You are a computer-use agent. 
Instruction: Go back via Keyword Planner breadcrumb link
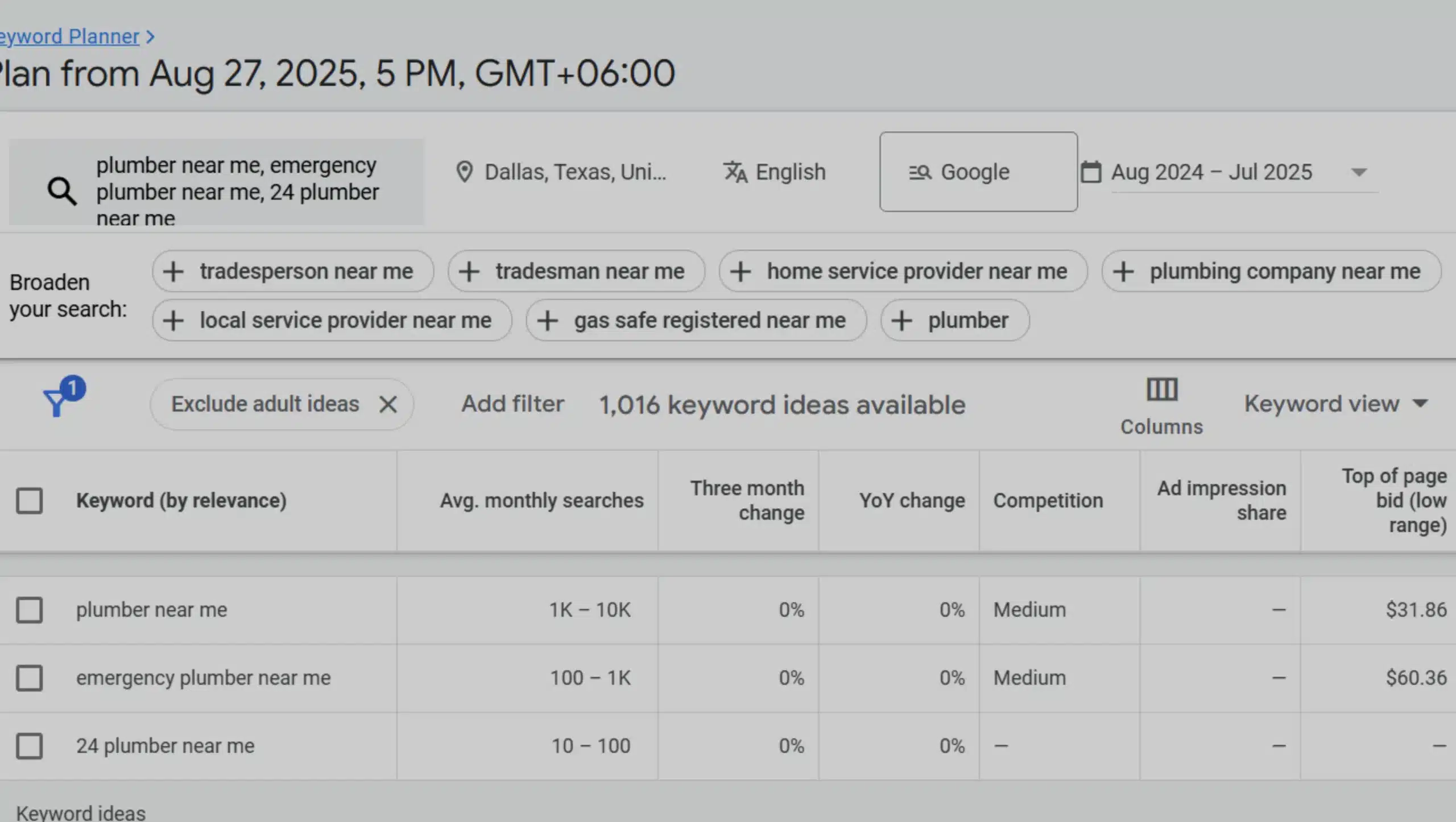click(x=69, y=36)
